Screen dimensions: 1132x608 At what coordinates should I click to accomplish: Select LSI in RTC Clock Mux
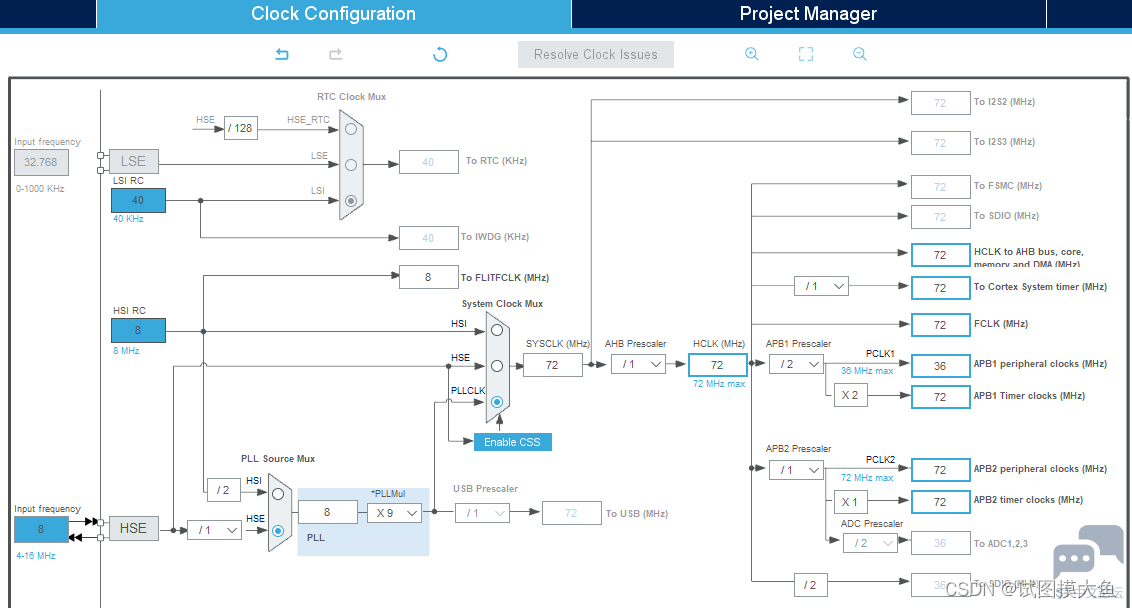tap(351, 201)
